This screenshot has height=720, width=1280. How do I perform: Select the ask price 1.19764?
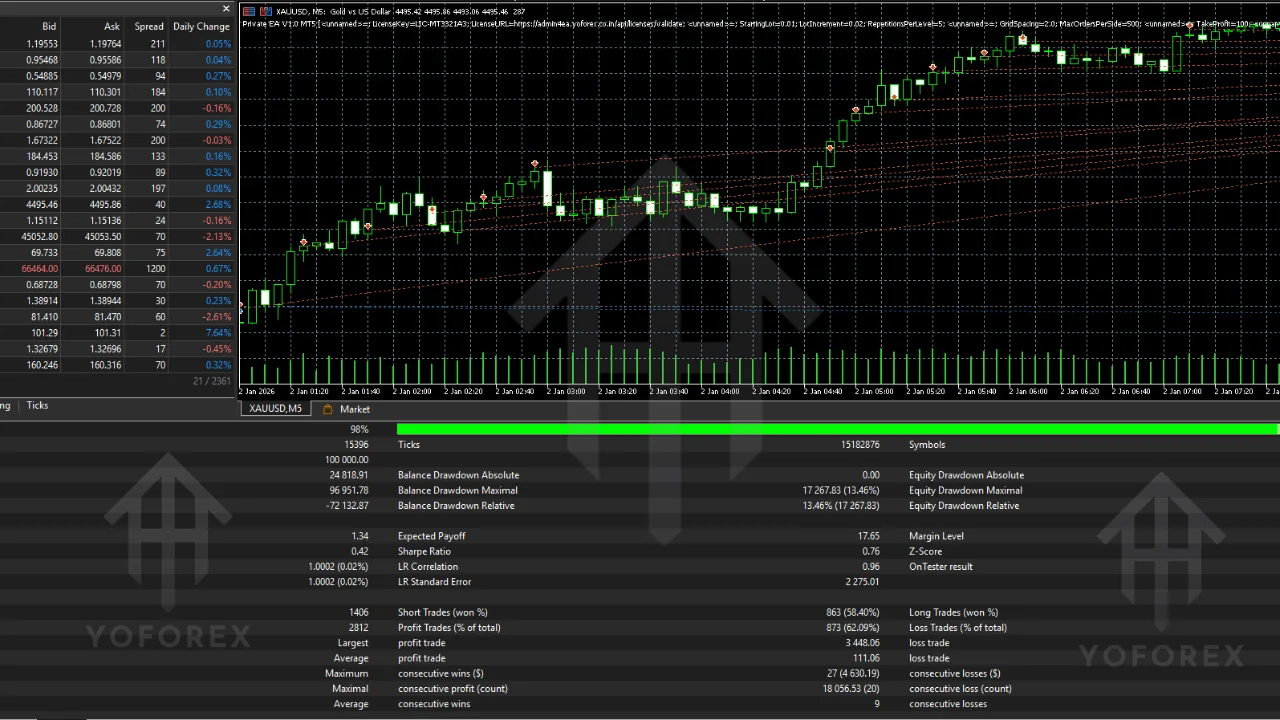(105, 44)
